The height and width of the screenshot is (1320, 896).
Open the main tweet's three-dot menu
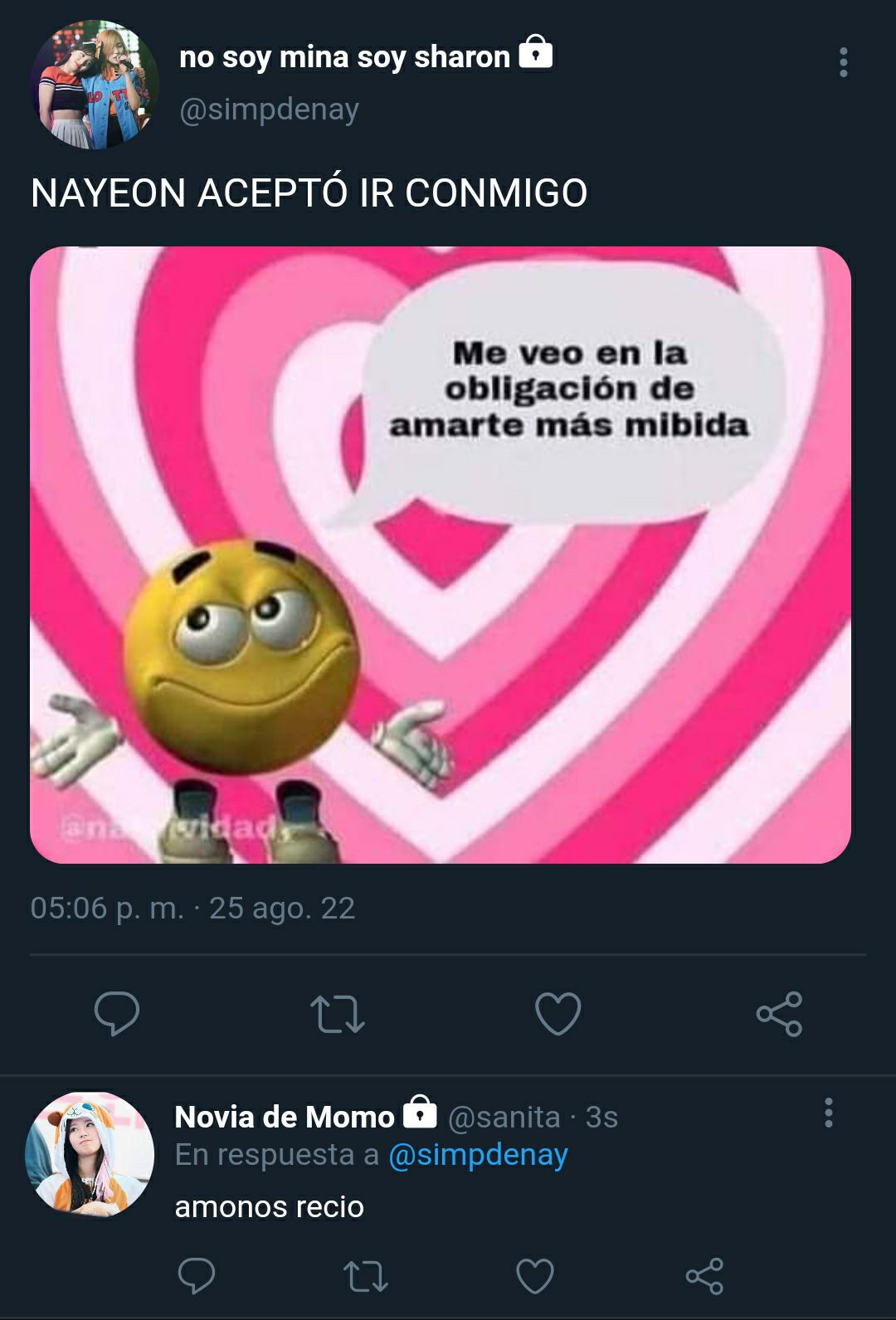pos(843,62)
